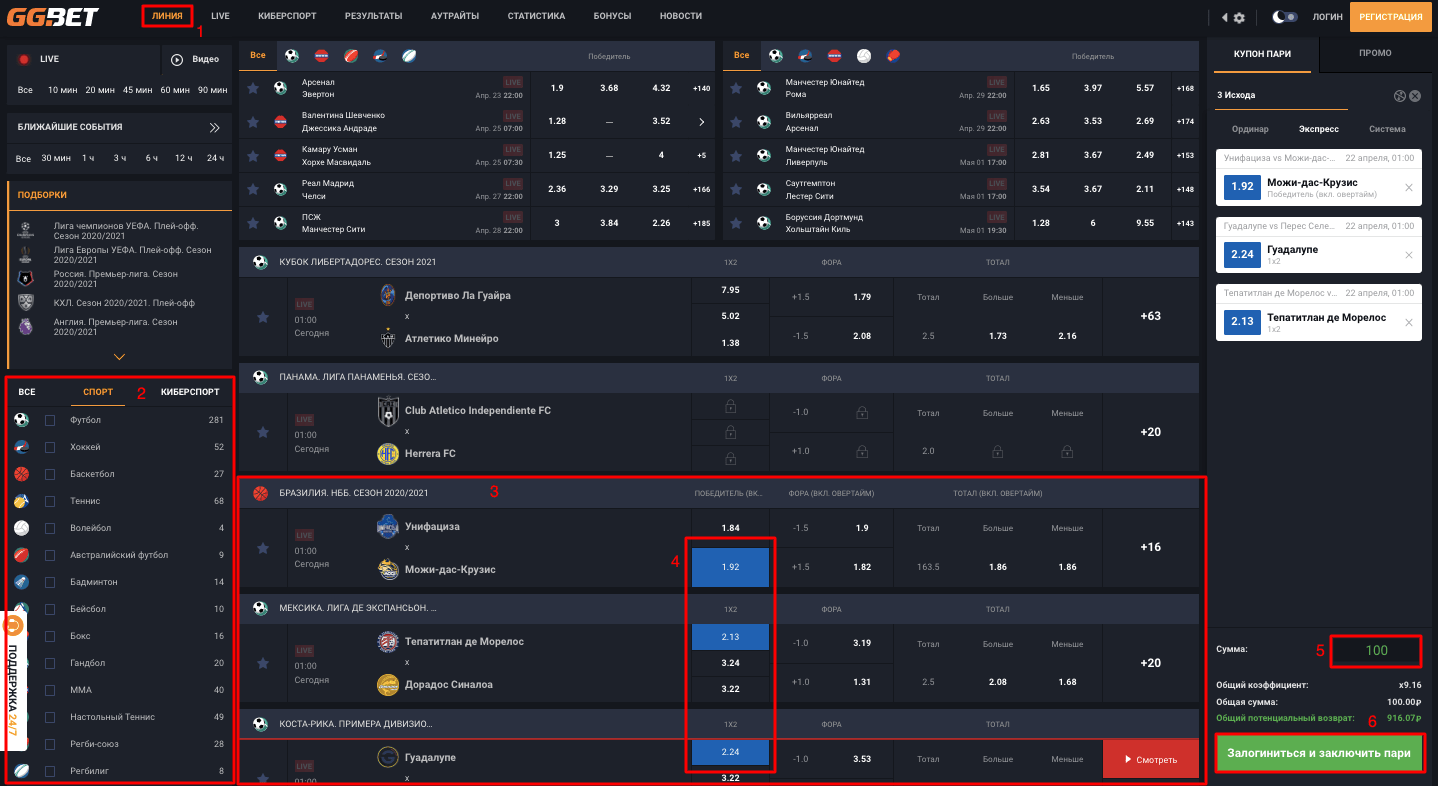Open more markets arrow for Шевченко vs Андраде
The height and width of the screenshot is (786, 1438).
[701, 122]
